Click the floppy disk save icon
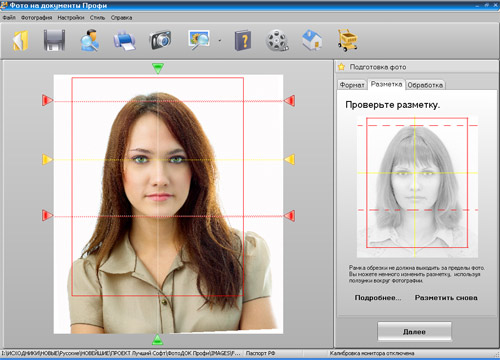This screenshot has width=500, height=360. coord(54,41)
